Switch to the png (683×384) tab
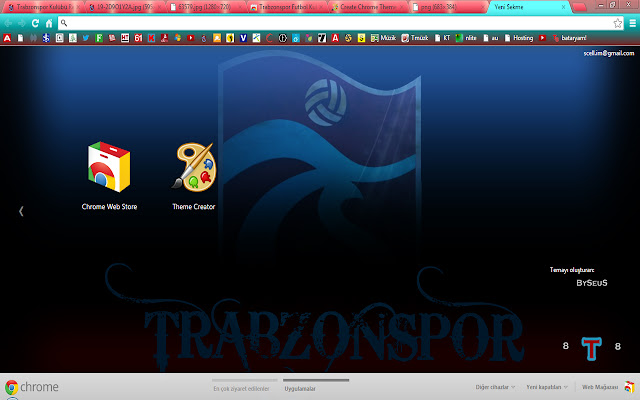This screenshot has width=640, height=400. coord(447,7)
